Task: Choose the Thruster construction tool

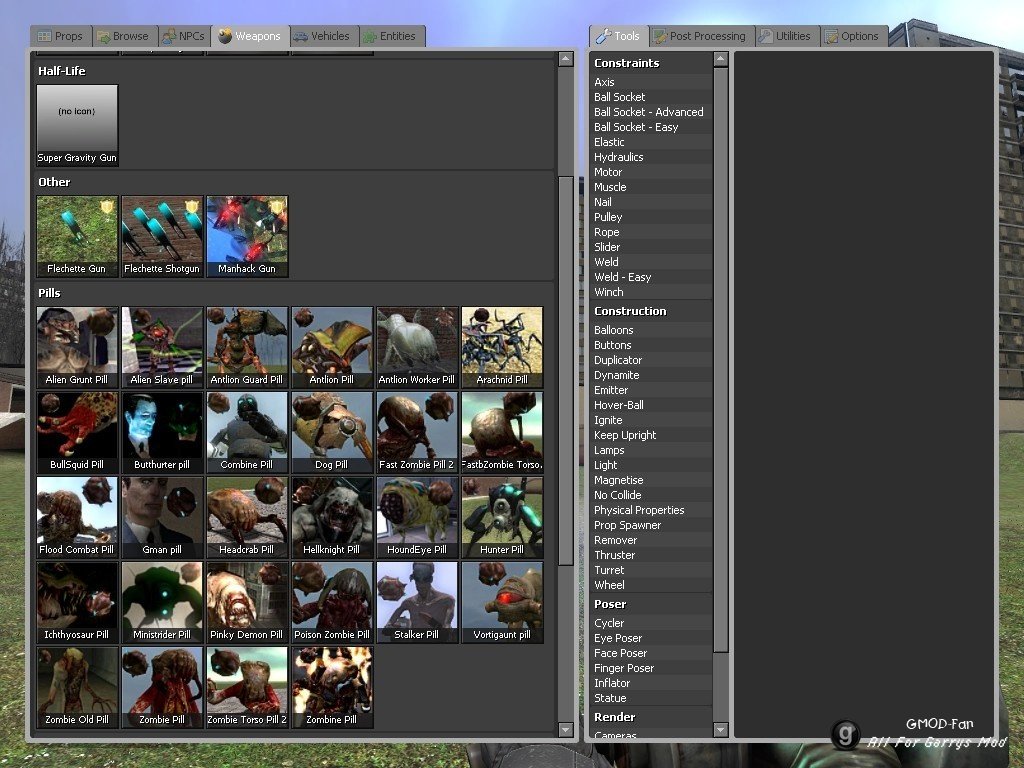Action: (614, 555)
